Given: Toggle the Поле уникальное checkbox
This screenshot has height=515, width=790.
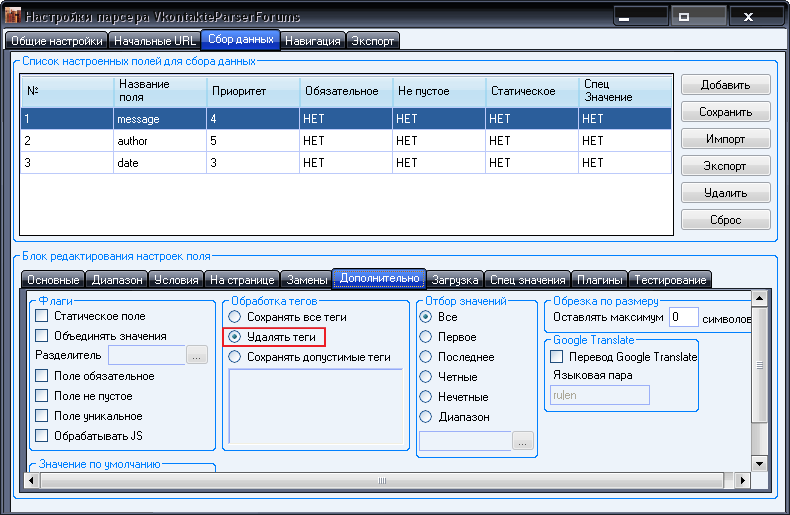Looking at the screenshot, I should click(x=42, y=416).
